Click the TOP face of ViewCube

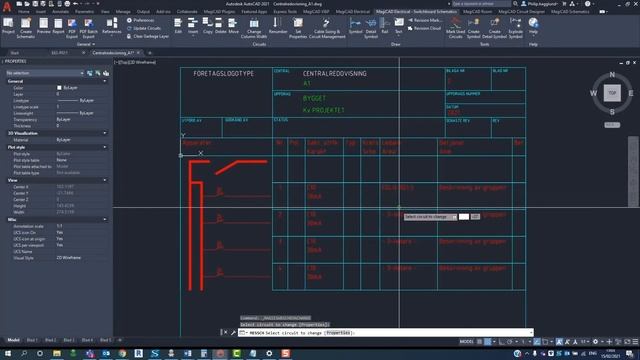tap(612, 93)
